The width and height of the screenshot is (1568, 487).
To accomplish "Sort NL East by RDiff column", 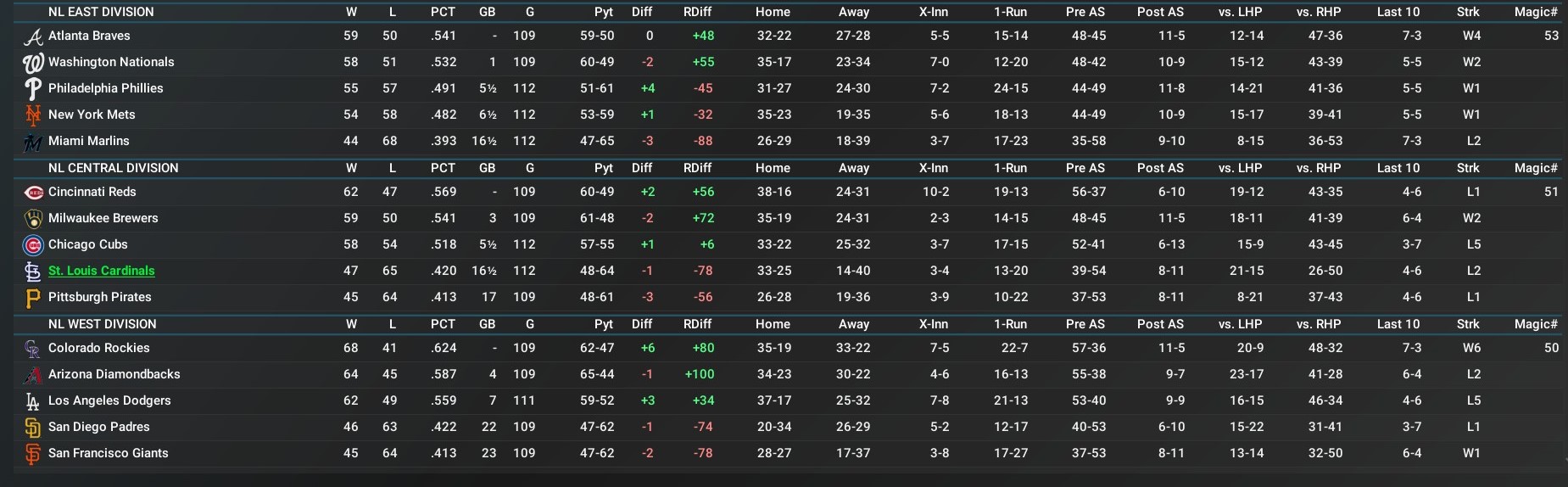I will coord(697,12).
